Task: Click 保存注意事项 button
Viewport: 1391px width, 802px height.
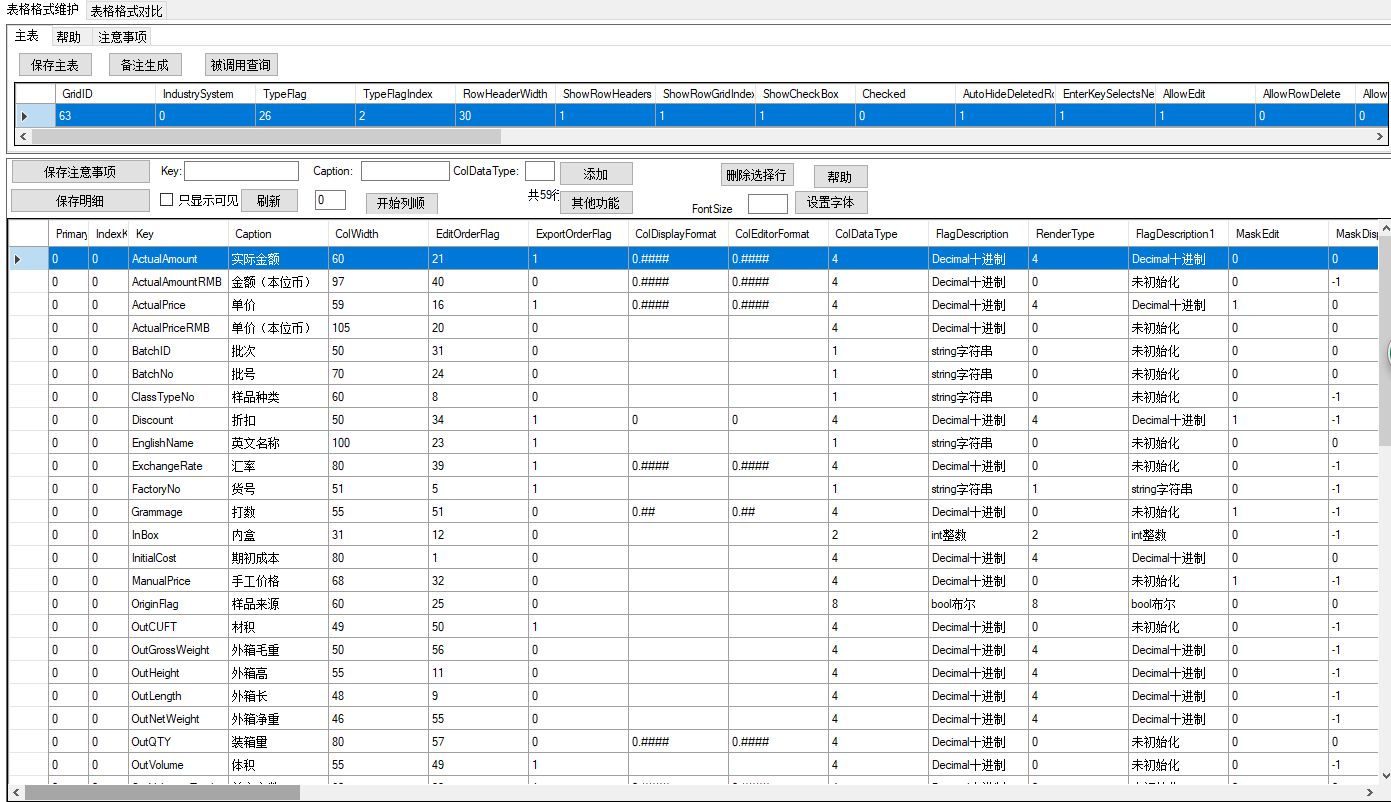Action: point(80,172)
